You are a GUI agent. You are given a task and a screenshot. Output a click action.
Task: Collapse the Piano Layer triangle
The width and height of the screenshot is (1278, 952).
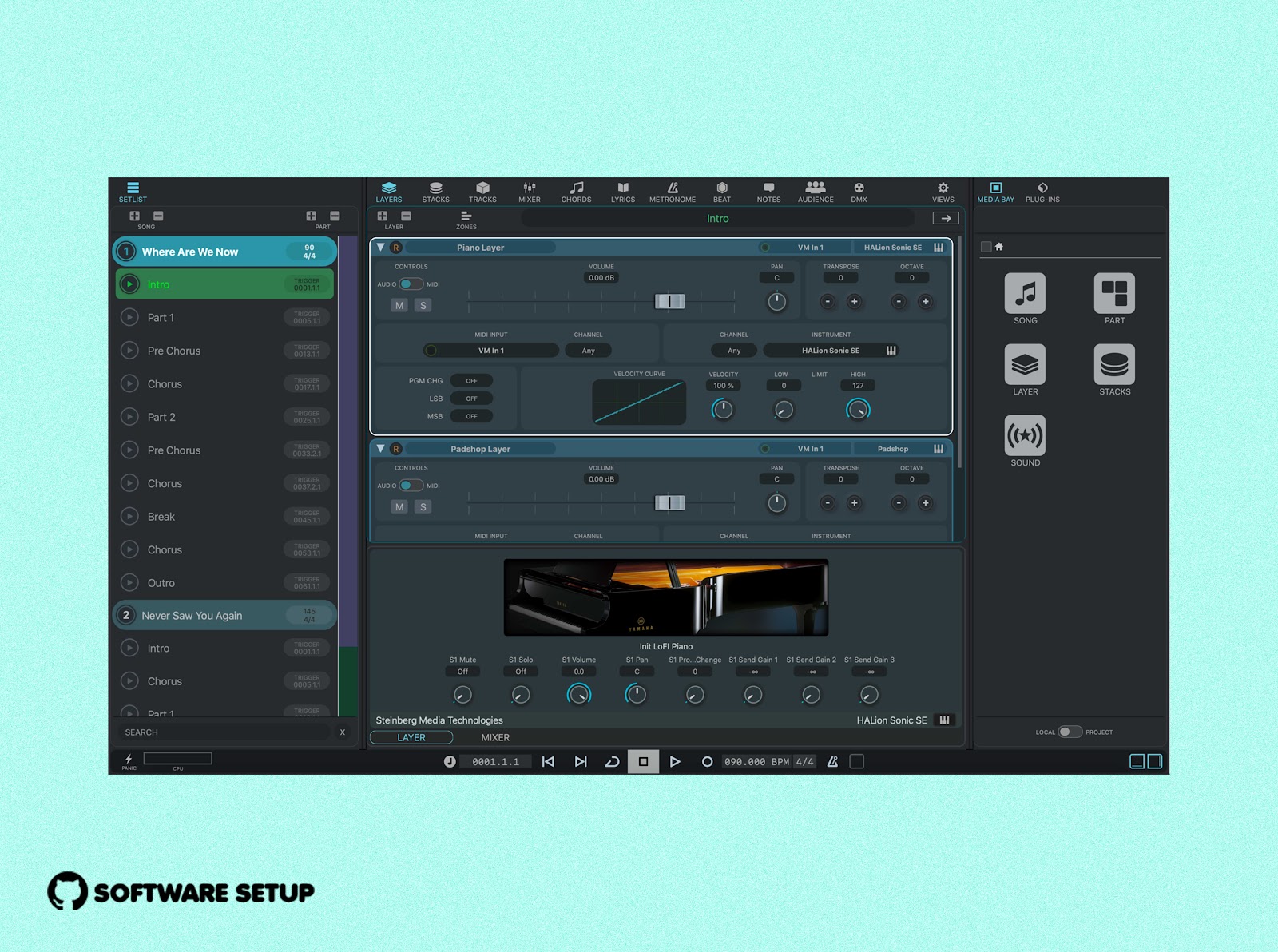[x=381, y=248]
